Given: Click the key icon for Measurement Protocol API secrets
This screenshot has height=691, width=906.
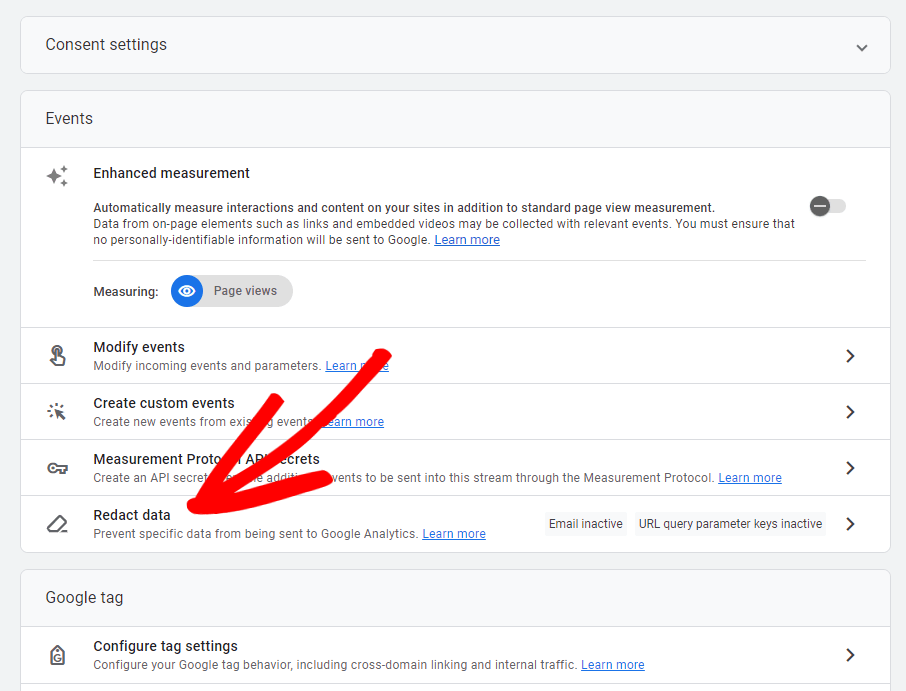Looking at the screenshot, I should (x=57, y=467).
